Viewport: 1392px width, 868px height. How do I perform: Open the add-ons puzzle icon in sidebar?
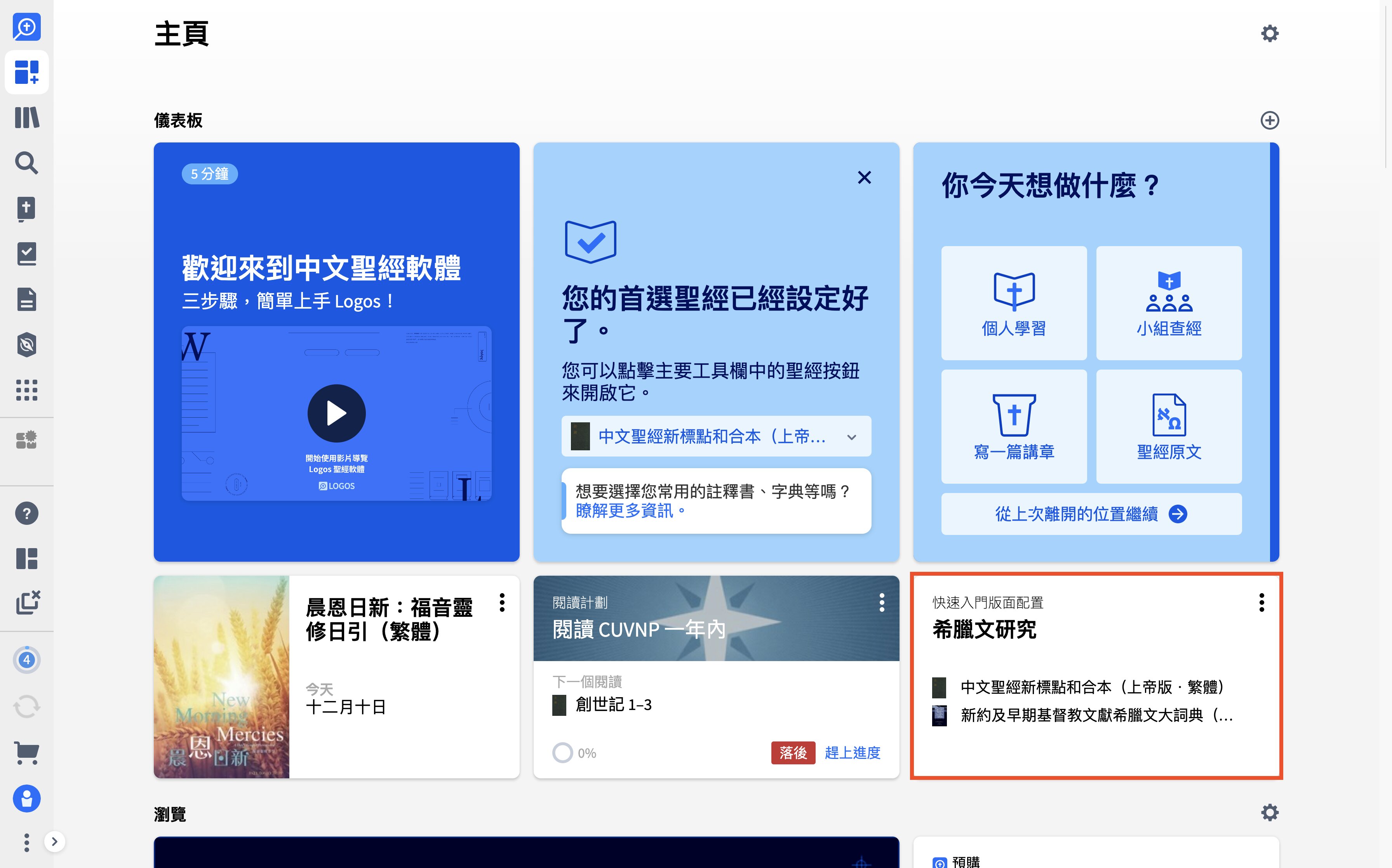(x=26, y=440)
